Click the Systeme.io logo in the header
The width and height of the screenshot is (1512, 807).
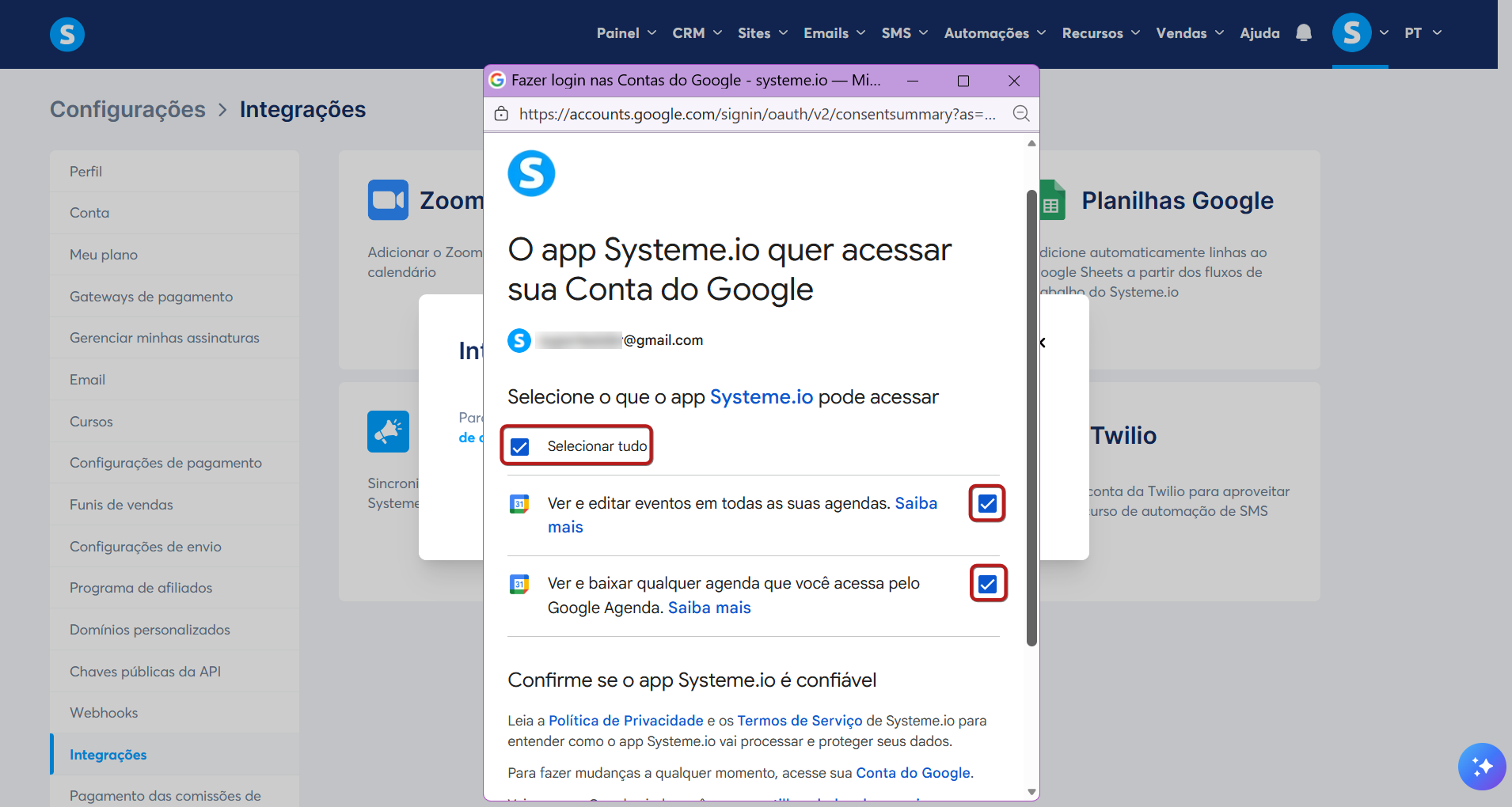click(67, 34)
